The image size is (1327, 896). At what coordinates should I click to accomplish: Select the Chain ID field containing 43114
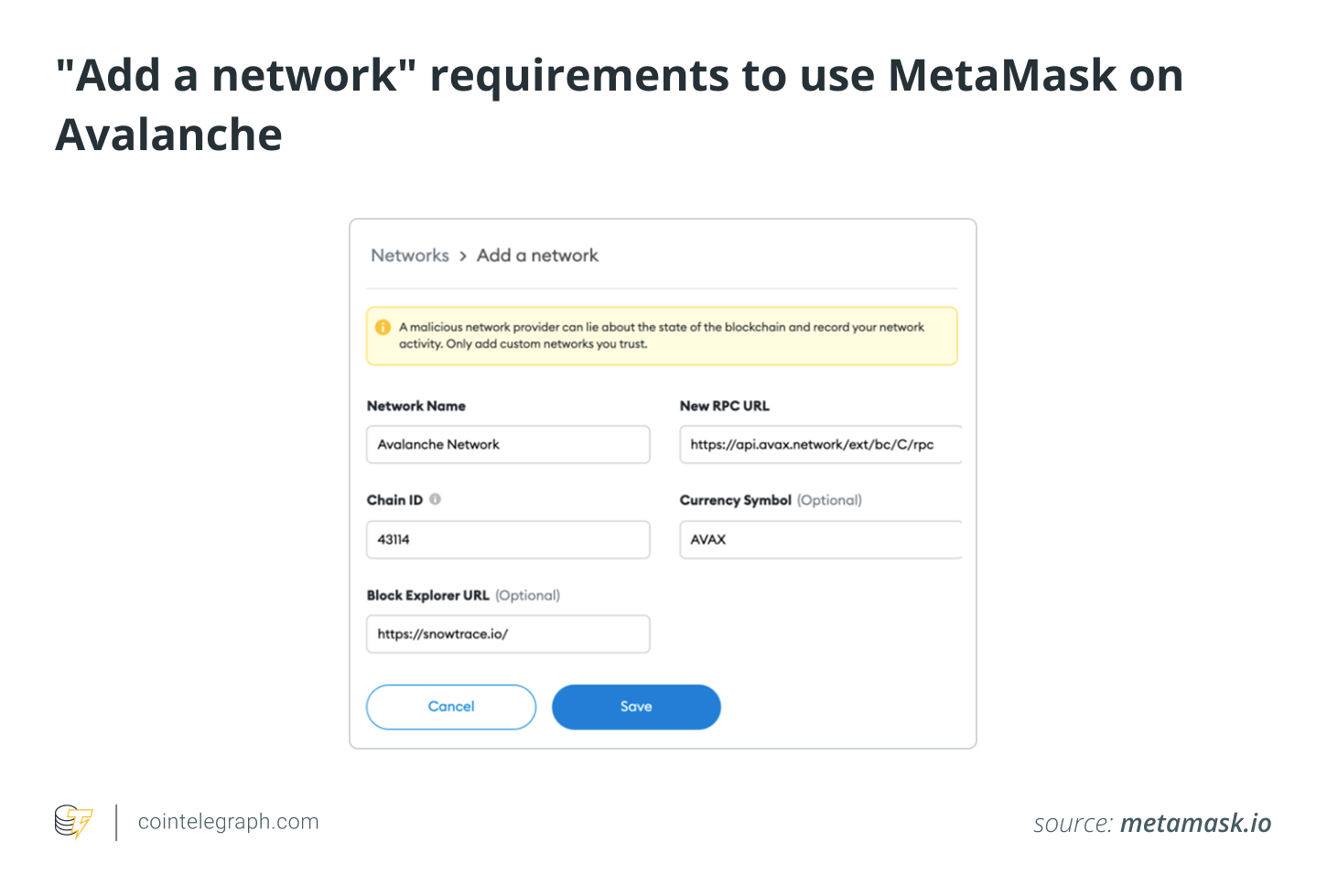point(508,540)
